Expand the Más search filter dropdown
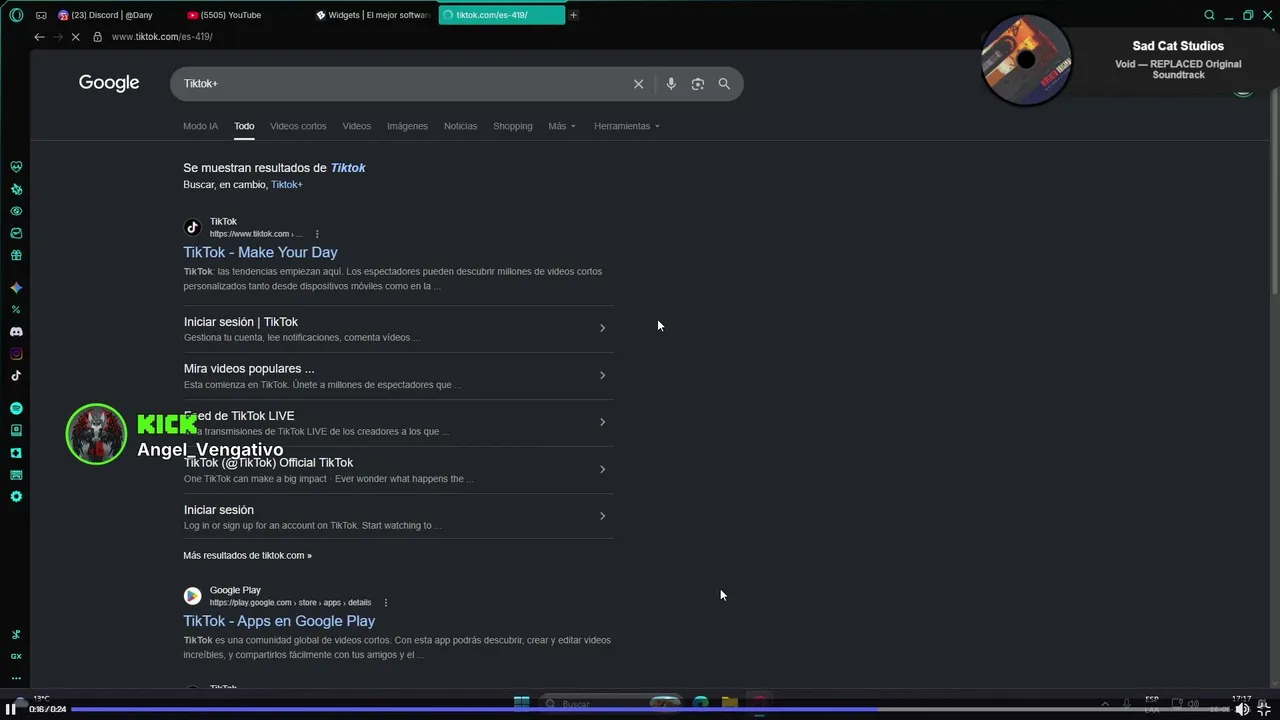Image resolution: width=1280 pixels, height=720 pixels. (x=562, y=126)
